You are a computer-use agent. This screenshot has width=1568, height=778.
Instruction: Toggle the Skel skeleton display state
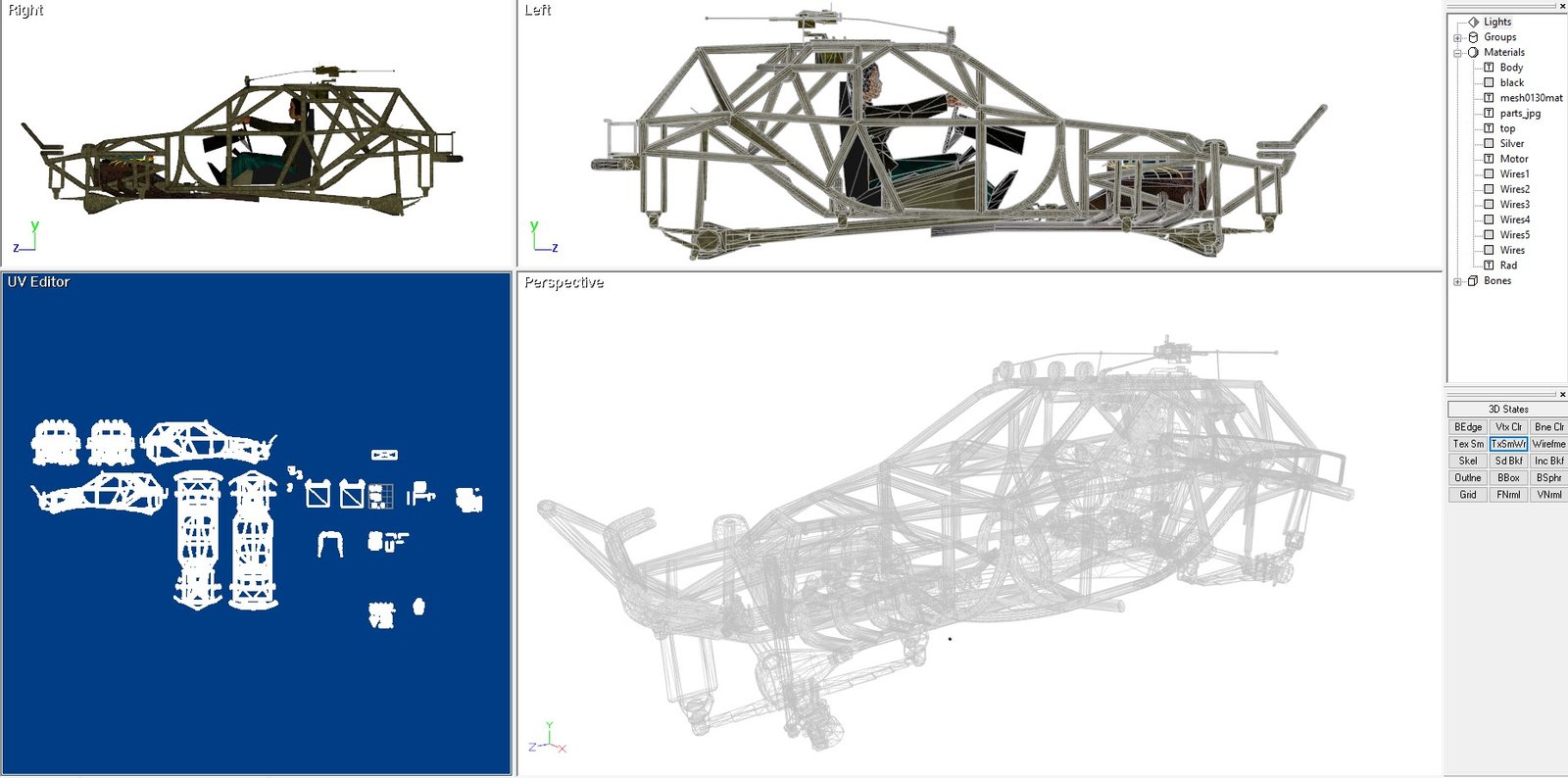coord(1468,461)
